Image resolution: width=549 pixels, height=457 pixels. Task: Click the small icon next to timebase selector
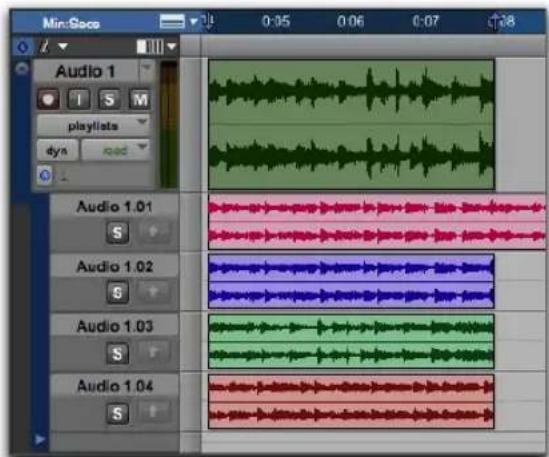[x=64, y=176]
